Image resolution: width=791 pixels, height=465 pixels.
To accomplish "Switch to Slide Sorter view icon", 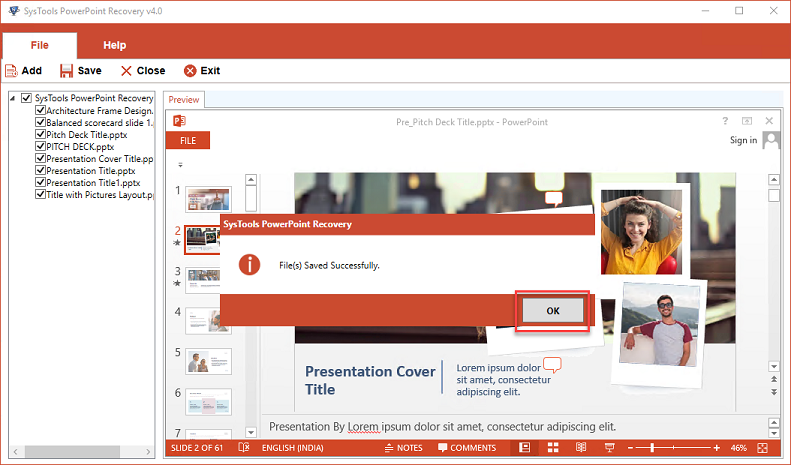I will 553,447.
